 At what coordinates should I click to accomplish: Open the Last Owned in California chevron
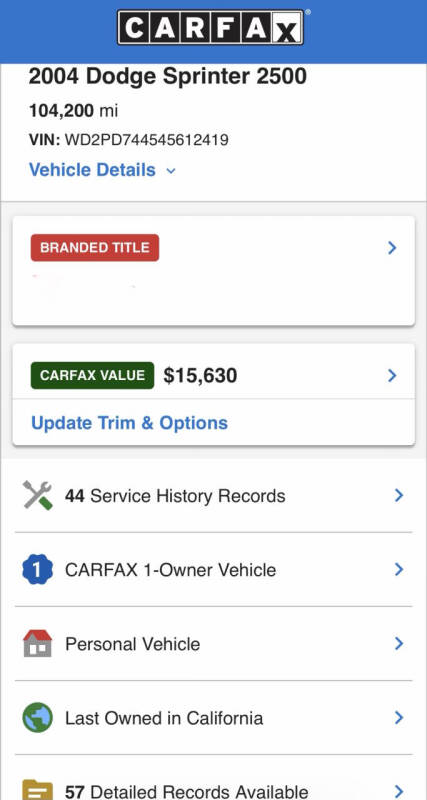pyautogui.click(x=399, y=718)
